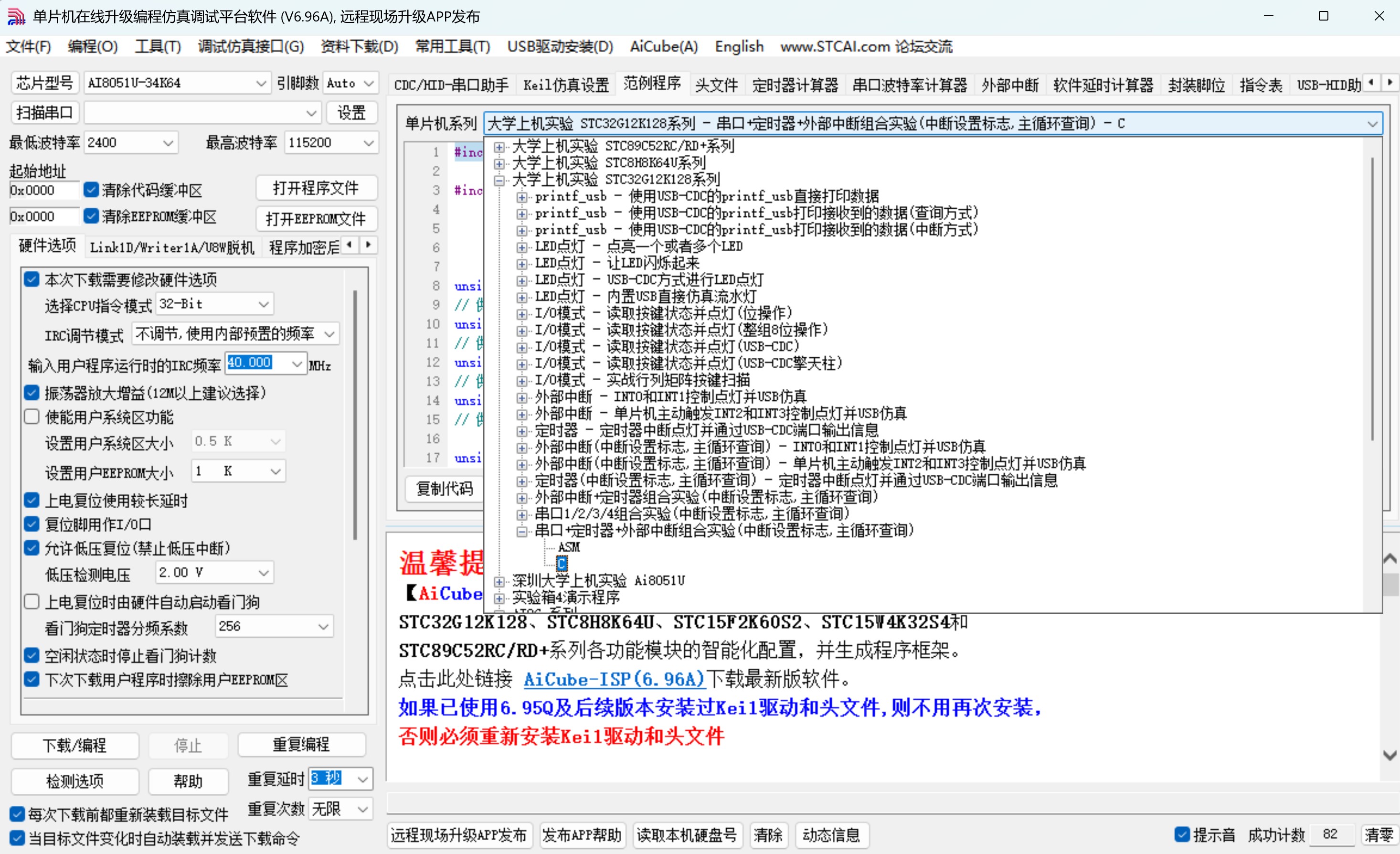Viewport: 1400px width, 854px height.
Task: Collapse 大学上机实验 STC32G12K128系列 tree node
Action: [499, 181]
